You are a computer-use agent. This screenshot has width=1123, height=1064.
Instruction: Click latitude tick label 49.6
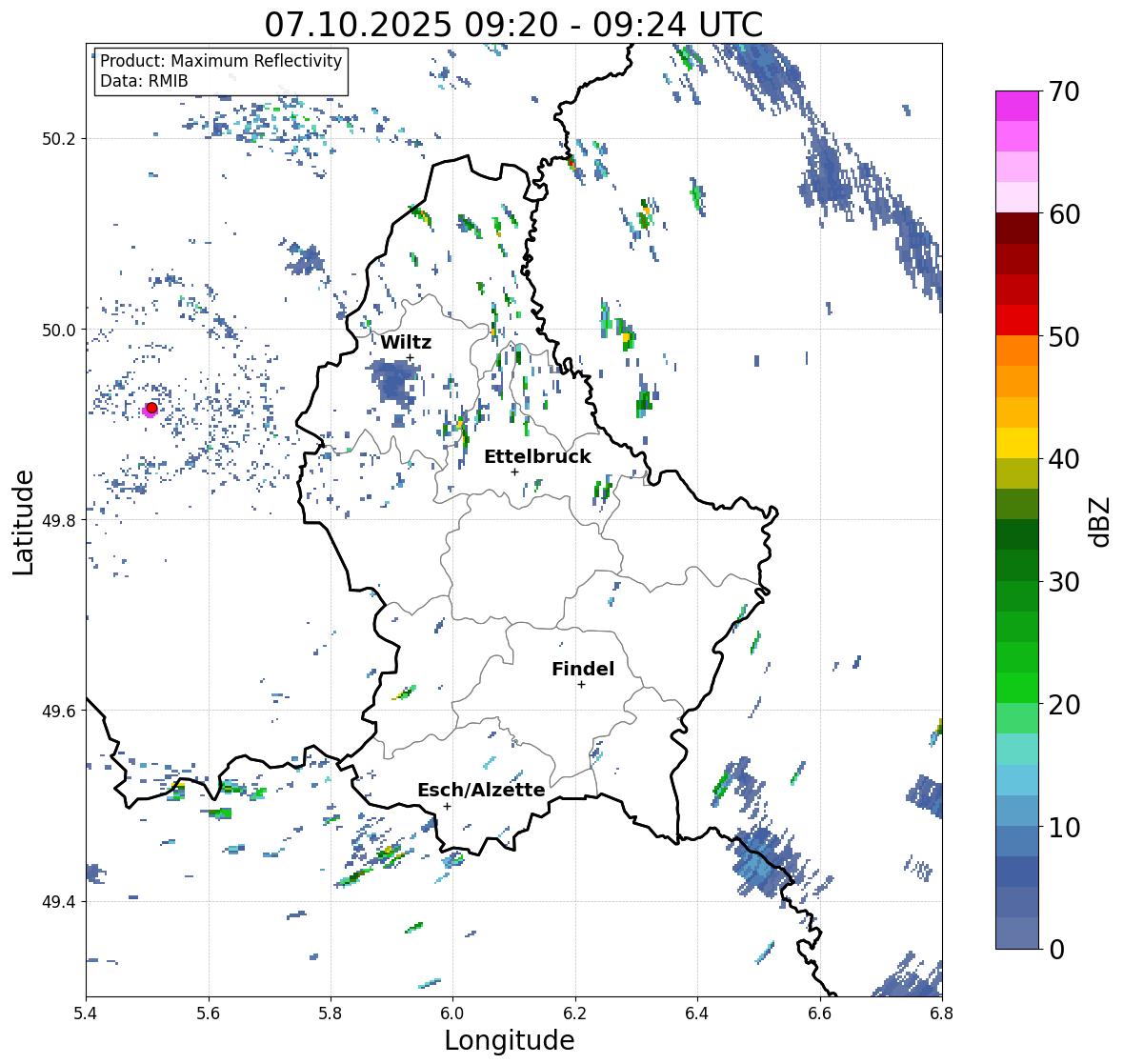click(x=59, y=711)
